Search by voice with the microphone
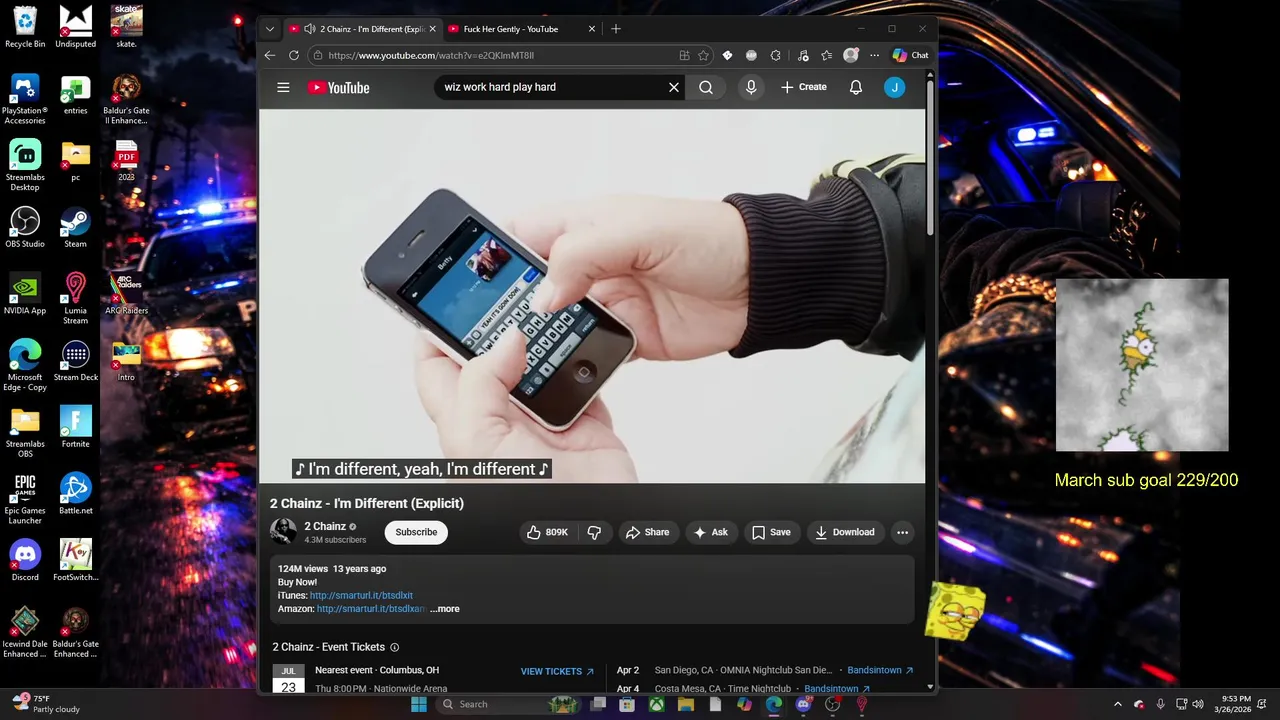Image resolution: width=1280 pixels, height=720 pixels. [751, 87]
